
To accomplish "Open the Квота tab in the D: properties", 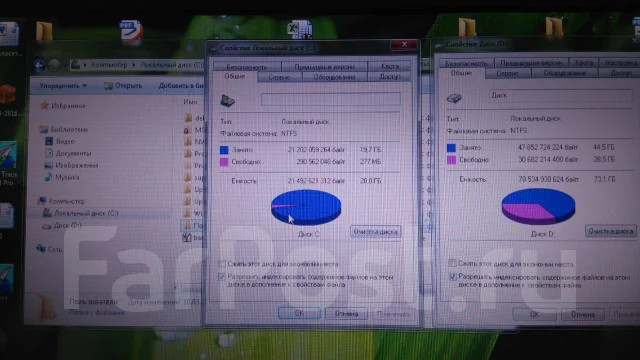I will pos(584,62).
